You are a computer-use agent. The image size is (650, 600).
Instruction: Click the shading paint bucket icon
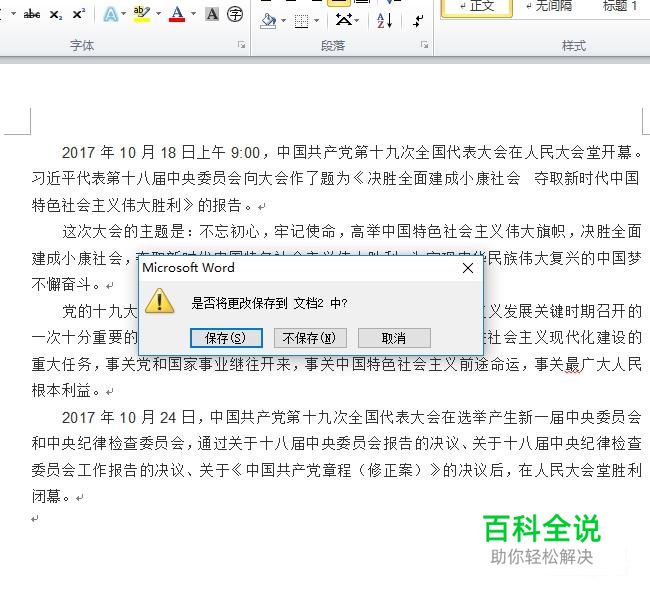point(268,20)
